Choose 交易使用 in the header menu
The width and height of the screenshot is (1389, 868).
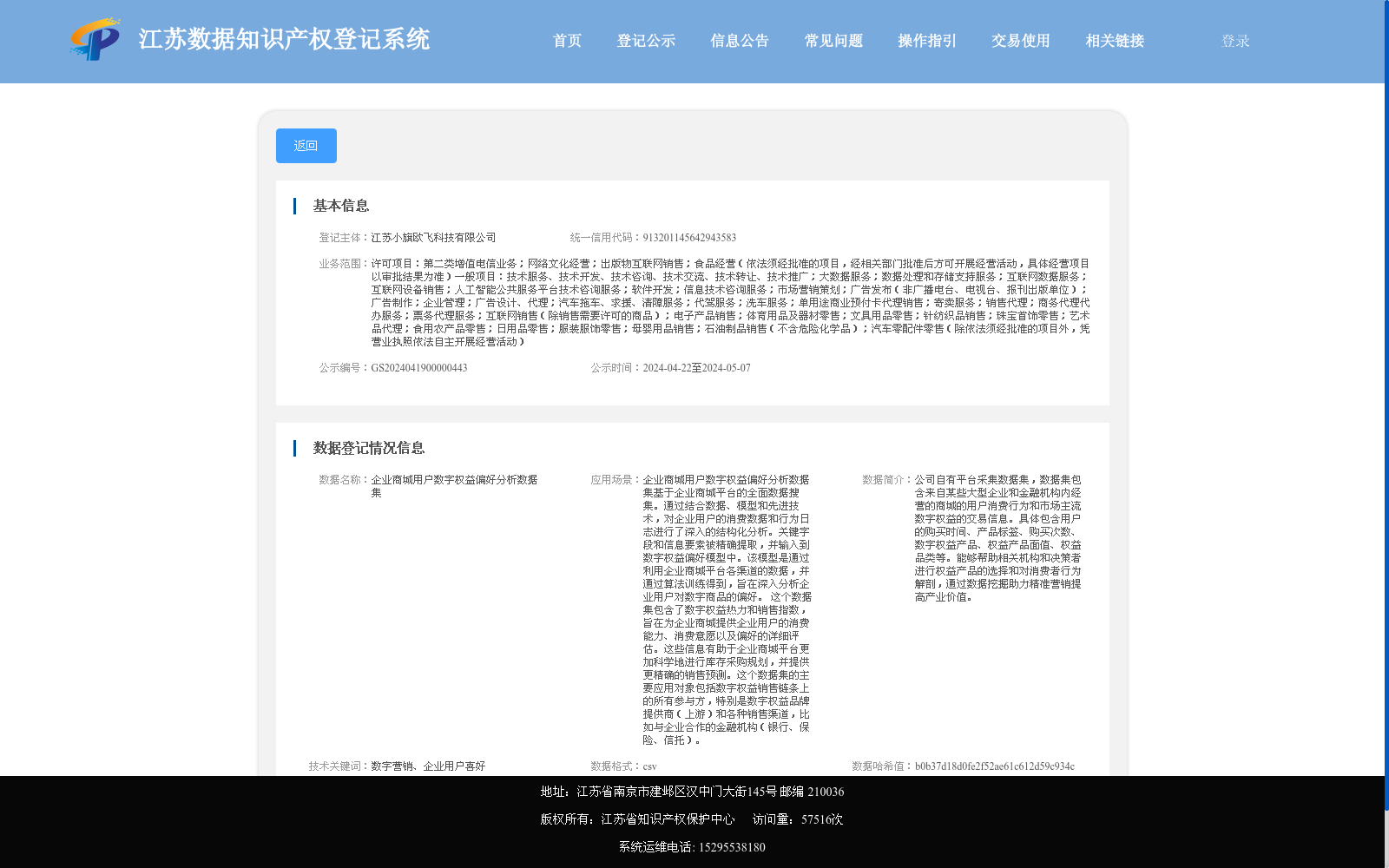1021,41
